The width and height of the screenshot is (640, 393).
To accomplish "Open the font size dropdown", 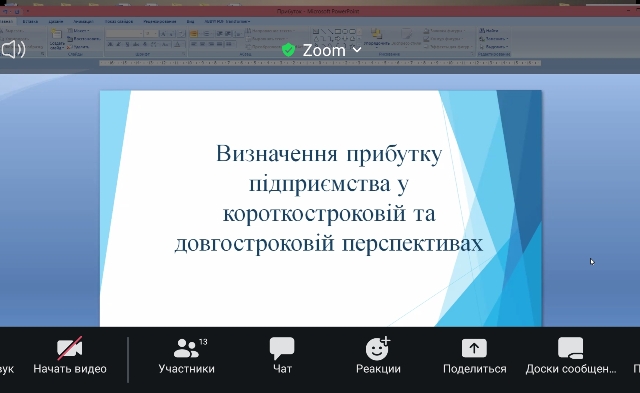I will pos(151,33).
